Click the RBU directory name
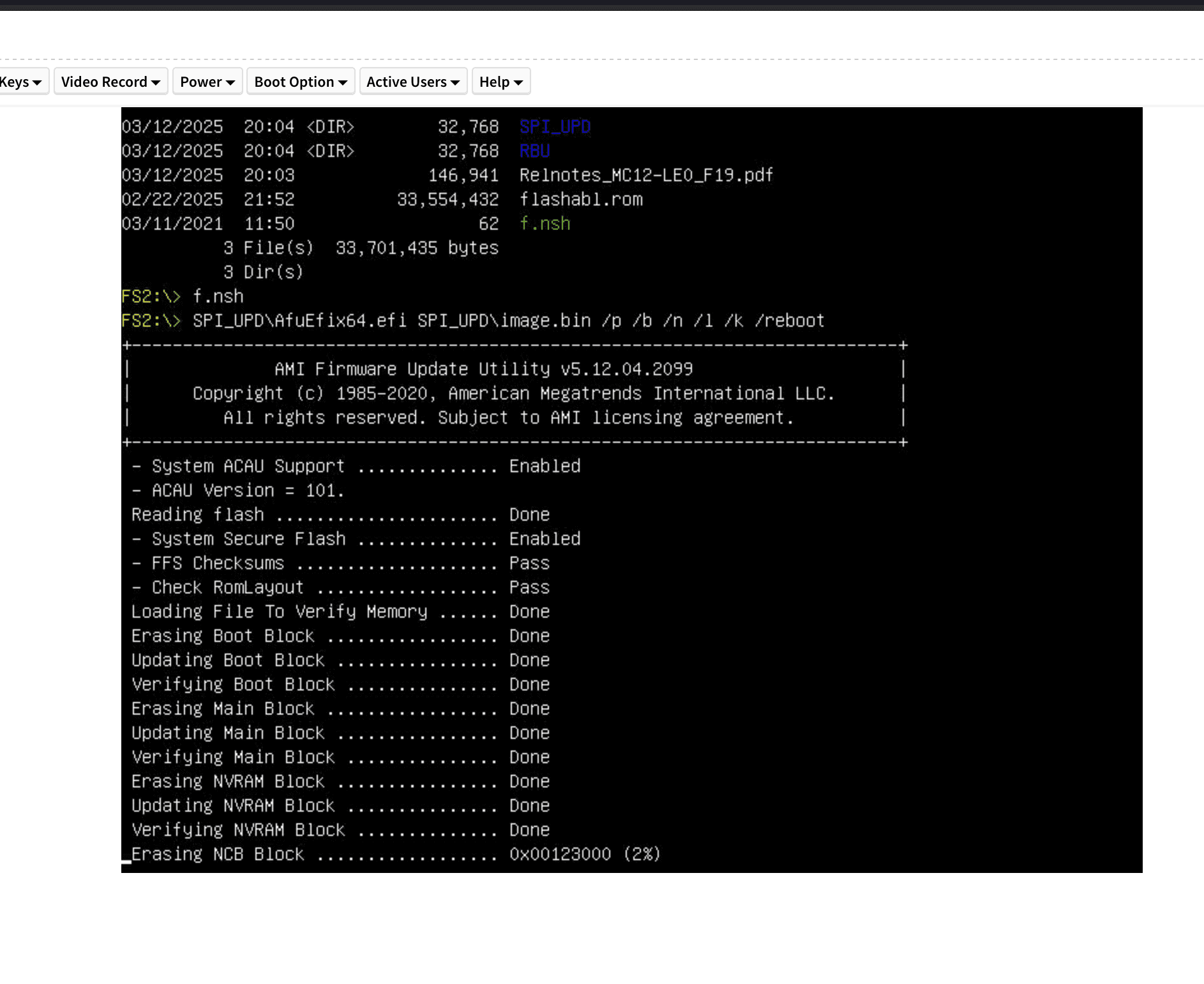 (x=534, y=151)
